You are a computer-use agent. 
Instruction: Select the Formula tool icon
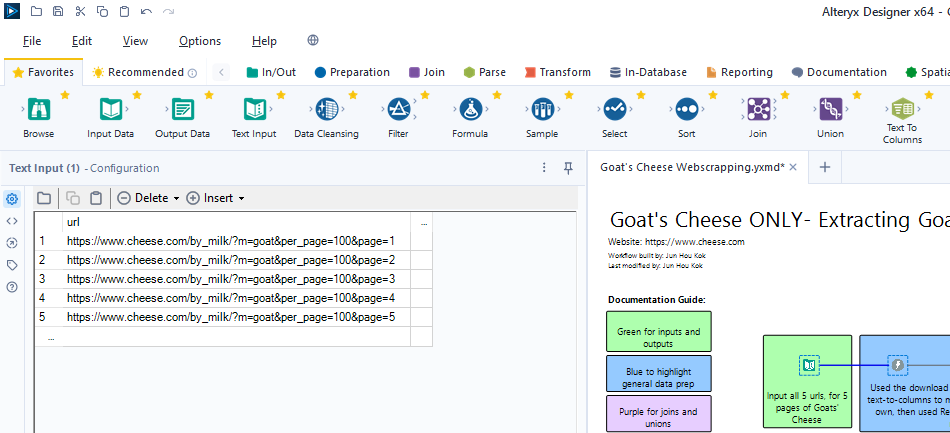pyautogui.click(x=470, y=109)
